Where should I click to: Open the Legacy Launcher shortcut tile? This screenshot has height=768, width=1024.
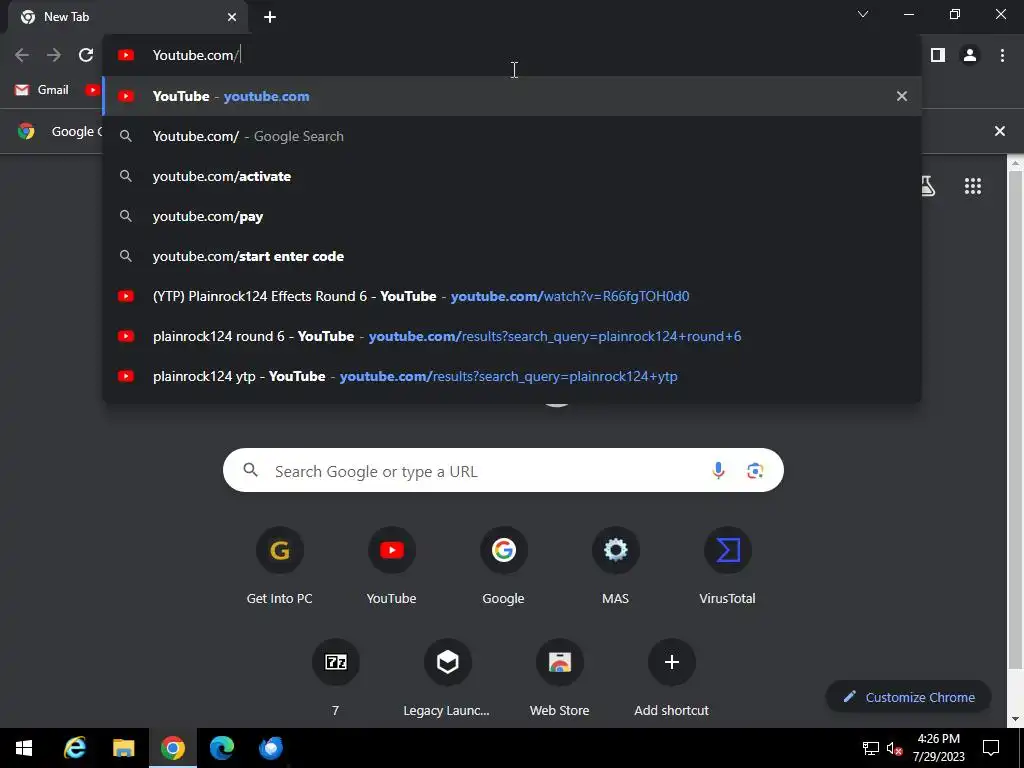(x=447, y=679)
